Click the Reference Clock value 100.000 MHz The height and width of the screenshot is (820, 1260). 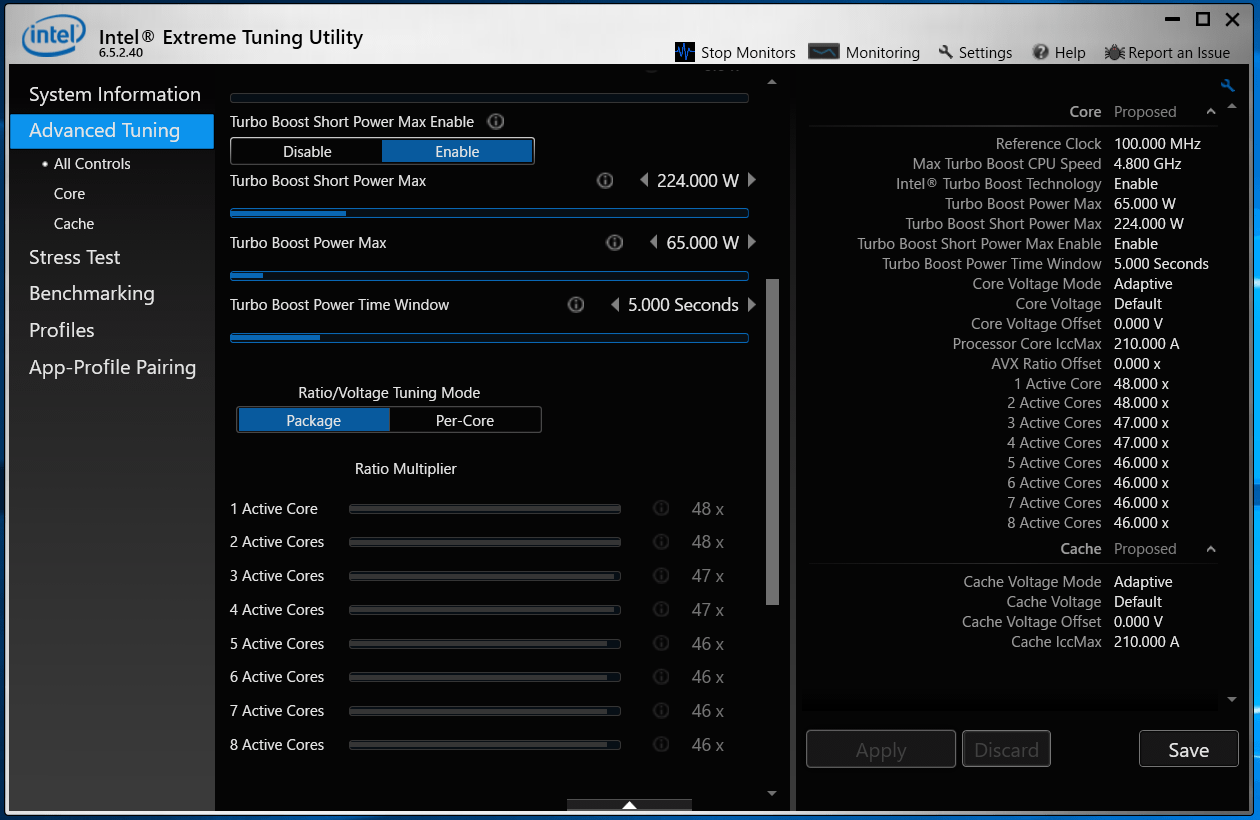pos(1157,144)
